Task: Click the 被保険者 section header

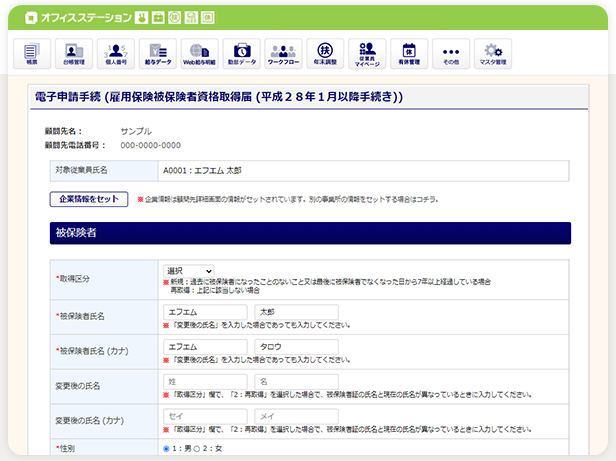Action: (x=310, y=233)
